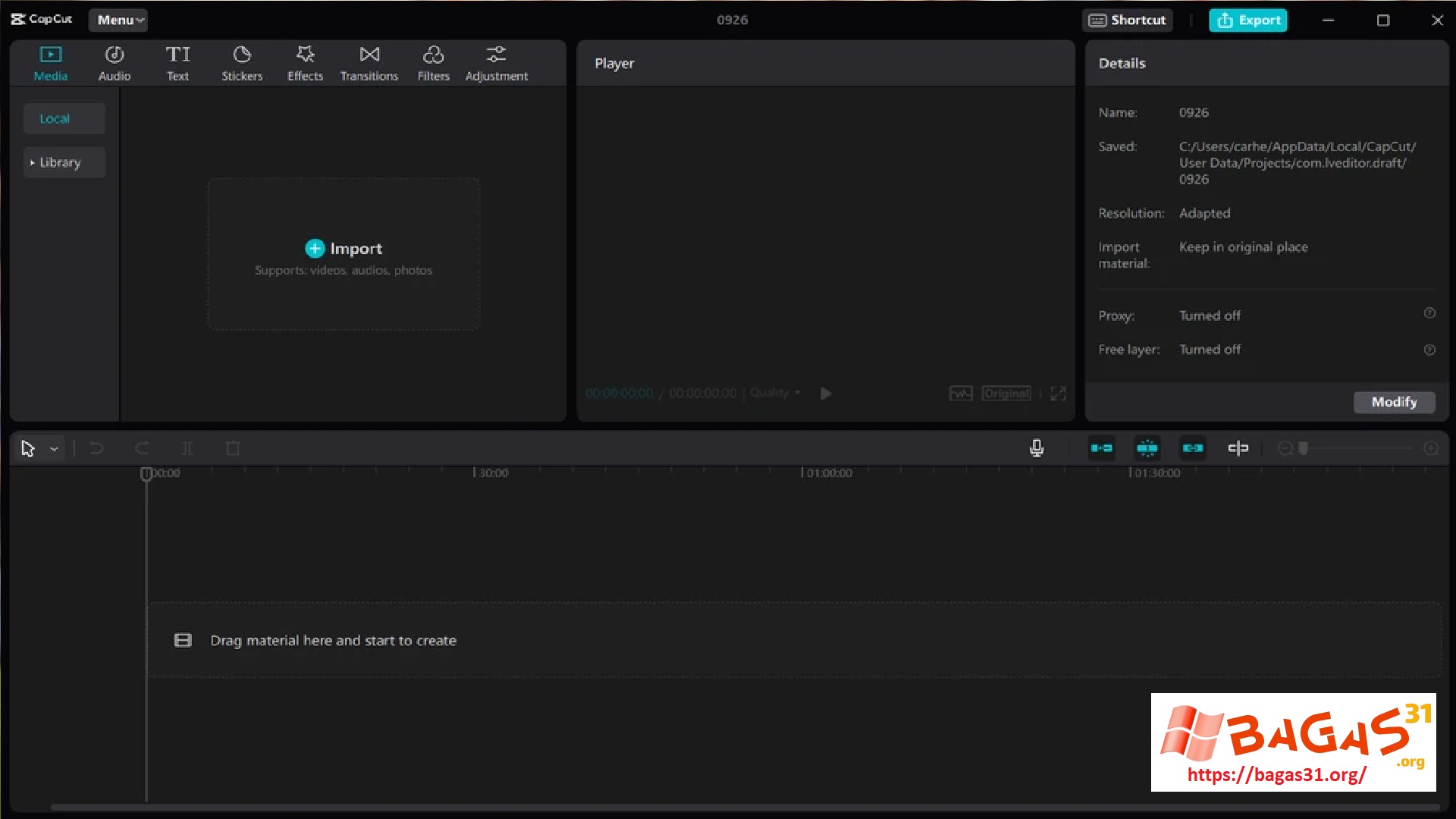1456x819 pixels.
Task: Click the timeline zoom slider
Action: tap(1357, 448)
